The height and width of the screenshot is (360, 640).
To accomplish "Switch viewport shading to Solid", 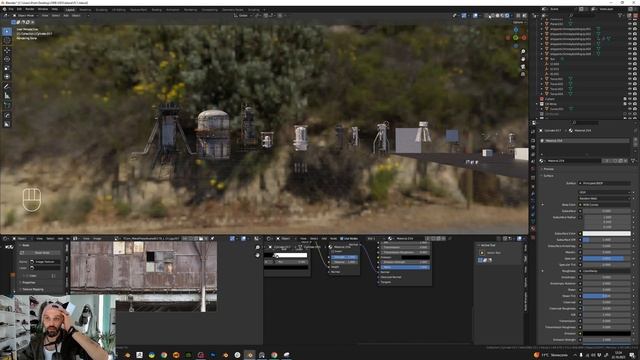I will [x=498, y=16].
